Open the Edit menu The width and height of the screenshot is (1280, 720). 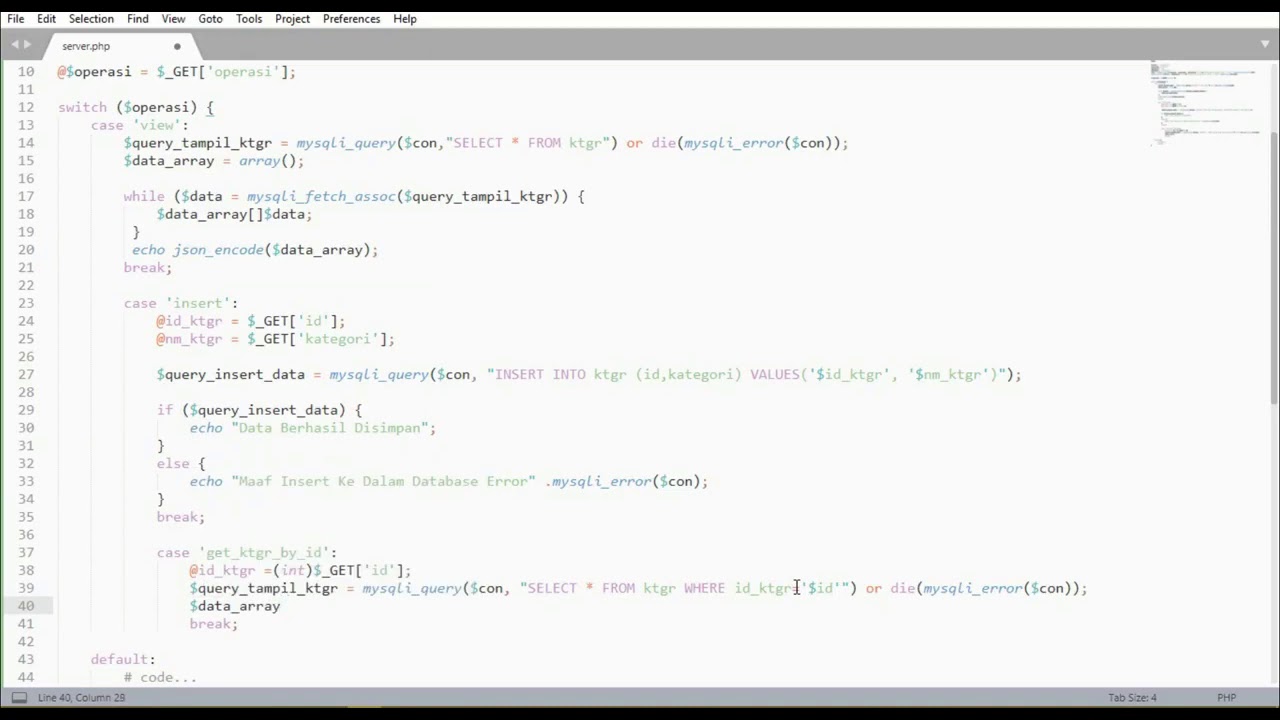47,18
